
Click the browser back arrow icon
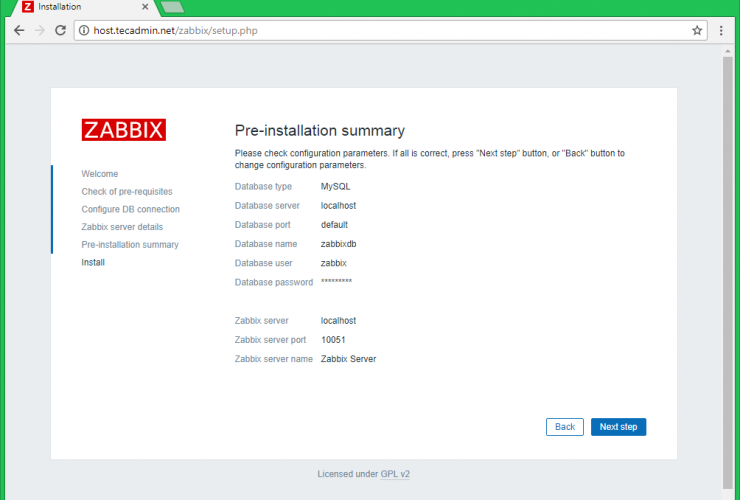(x=18, y=30)
